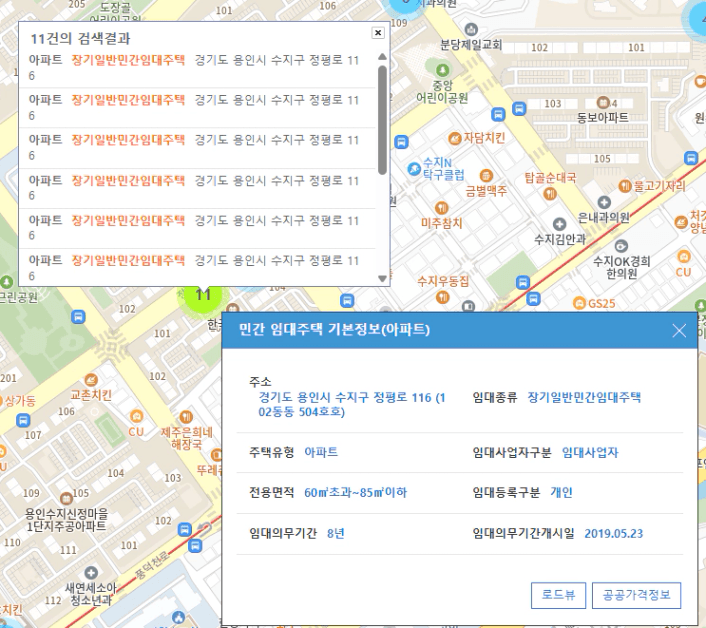Click the green 11 cluster marker
Image resolution: width=706 pixels, height=628 pixels.
pyautogui.click(x=204, y=297)
